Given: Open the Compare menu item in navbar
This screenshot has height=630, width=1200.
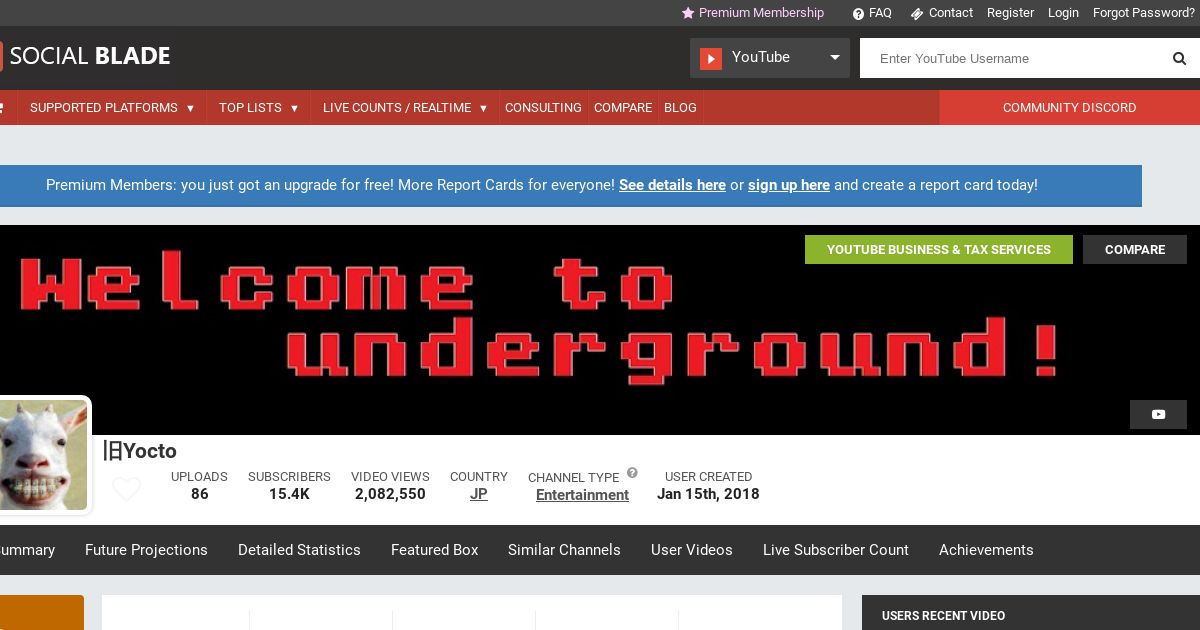Looking at the screenshot, I should pos(623,107).
